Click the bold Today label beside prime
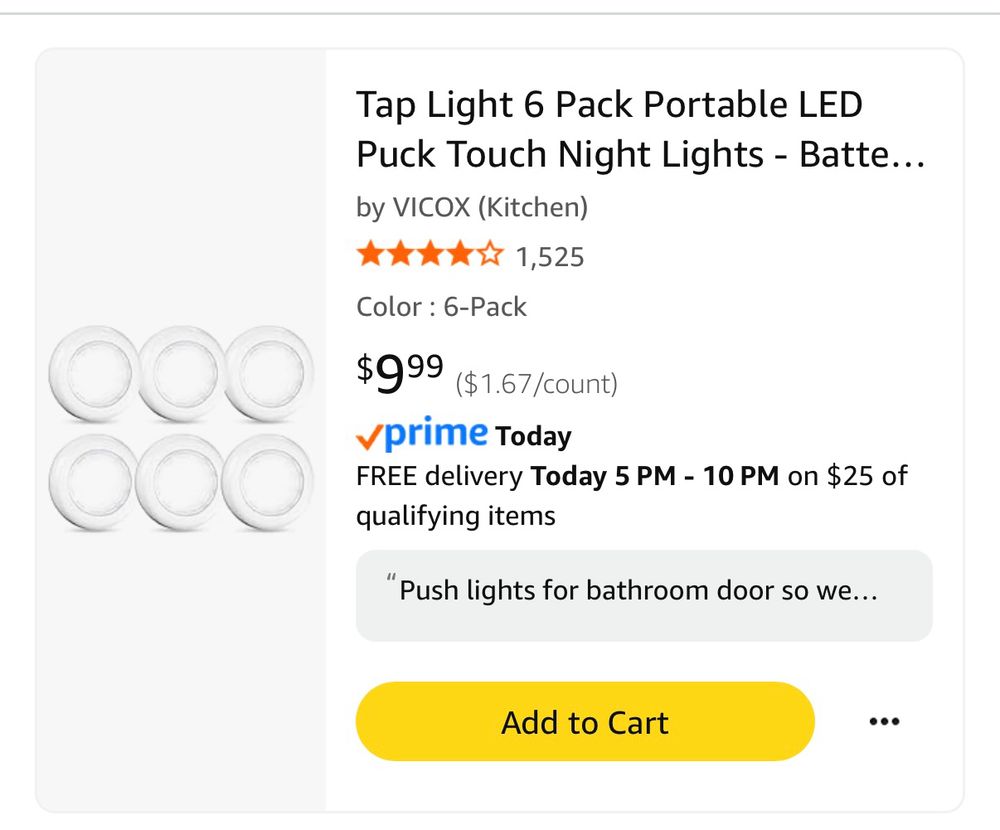 coord(533,437)
